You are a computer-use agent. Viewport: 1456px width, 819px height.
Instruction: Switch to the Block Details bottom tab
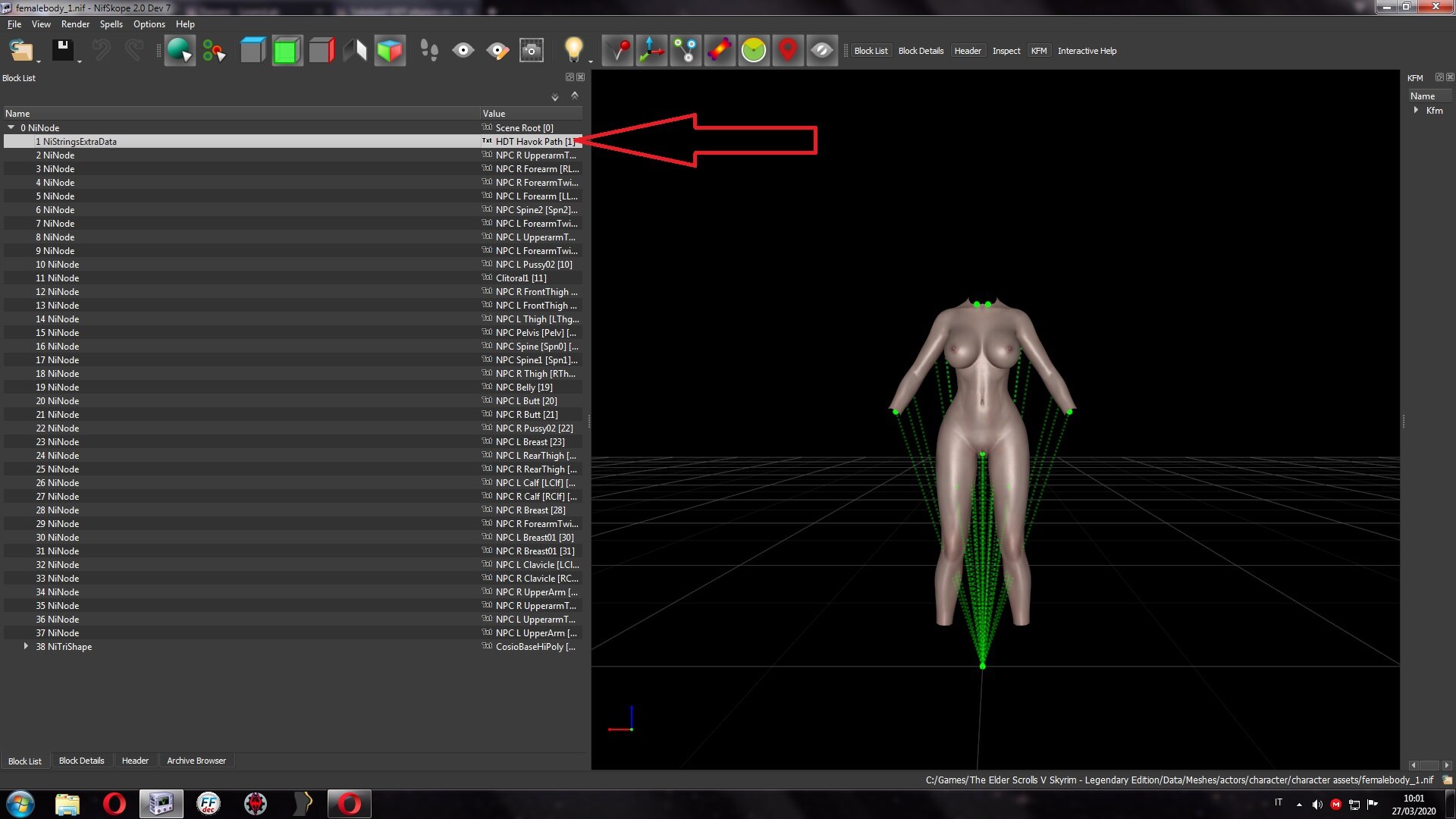(x=81, y=761)
